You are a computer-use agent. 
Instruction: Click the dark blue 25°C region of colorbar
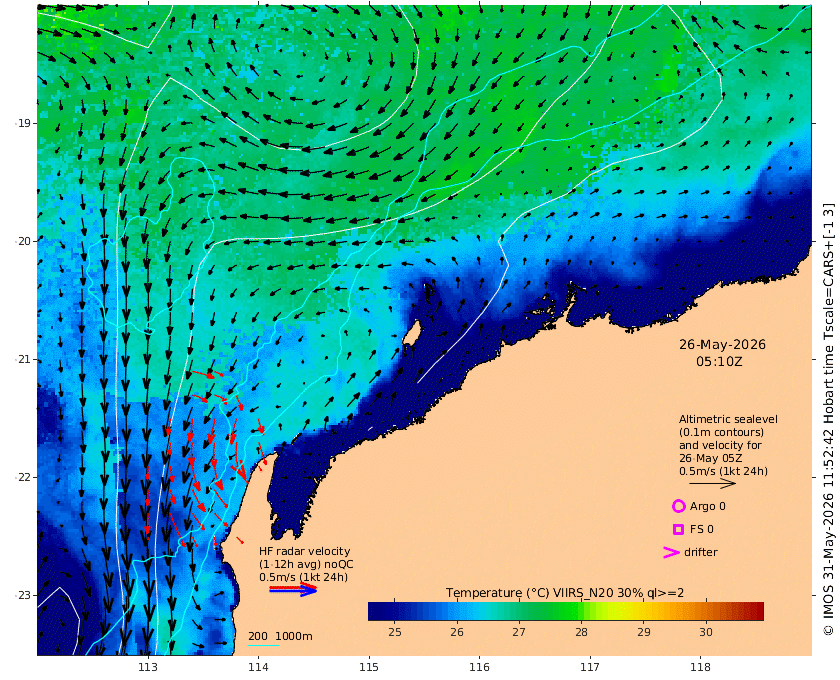click(x=395, y=611)
